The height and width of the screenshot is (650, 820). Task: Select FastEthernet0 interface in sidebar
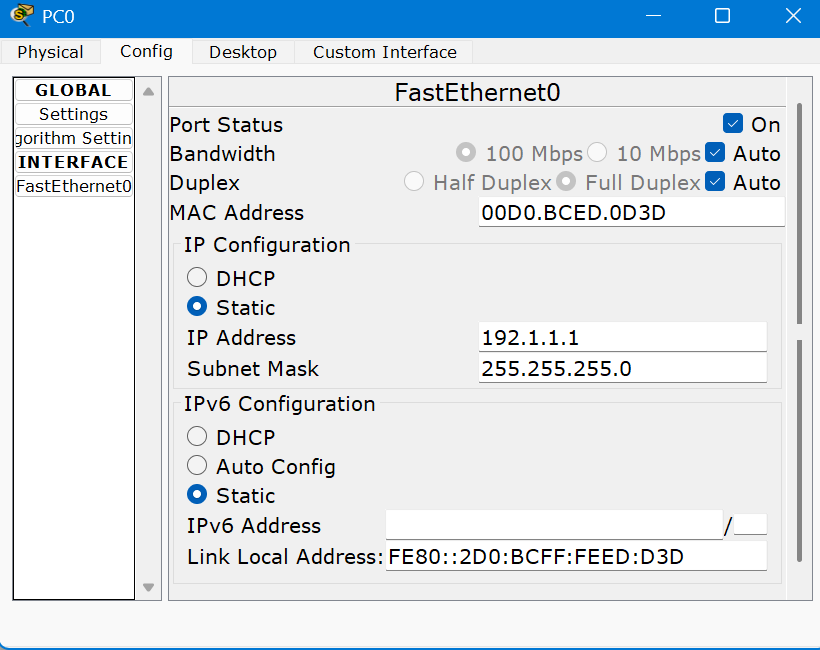click(73, 186)
